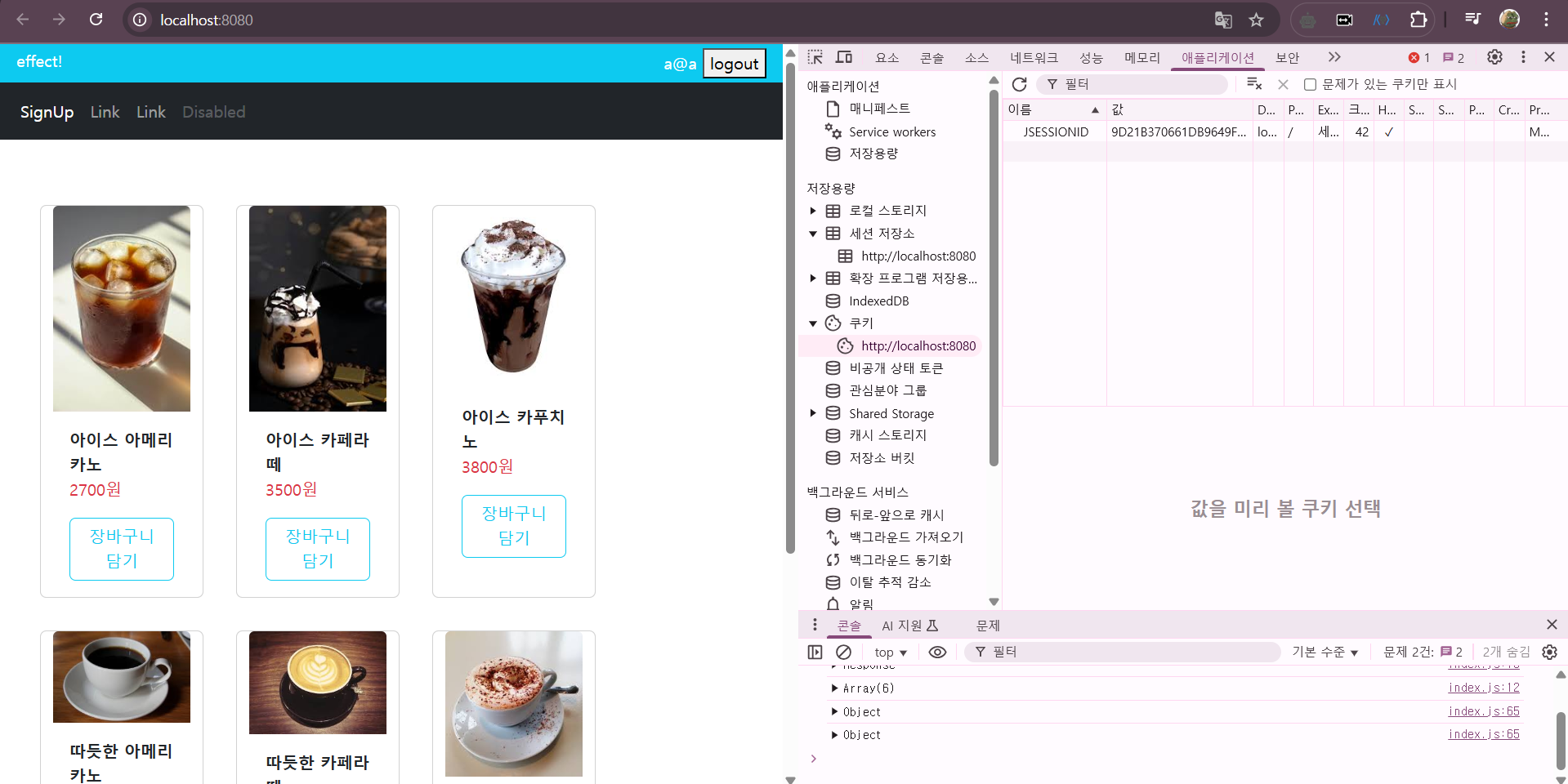1568x784 pixels.
Task: Click the red error count badge in DevTools
Action: (1418, 58)
